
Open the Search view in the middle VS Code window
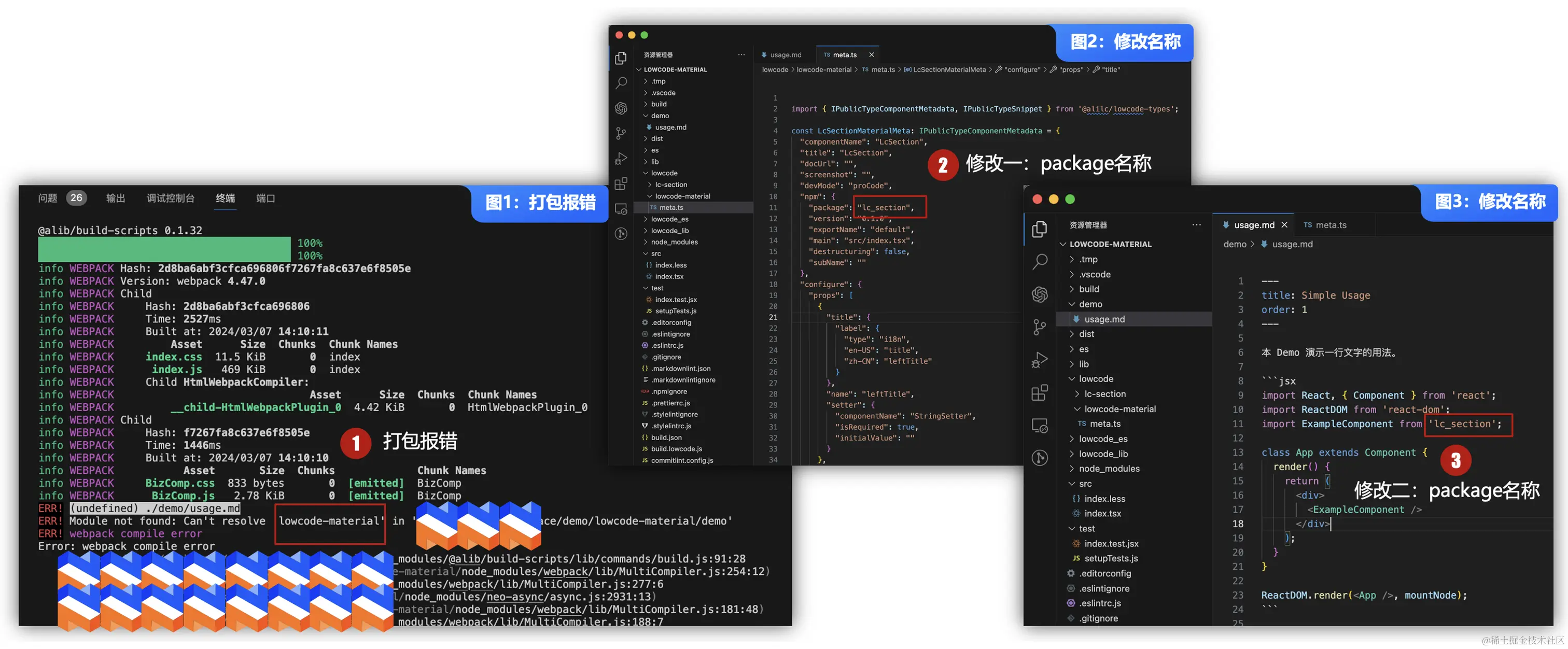point(621,83)
